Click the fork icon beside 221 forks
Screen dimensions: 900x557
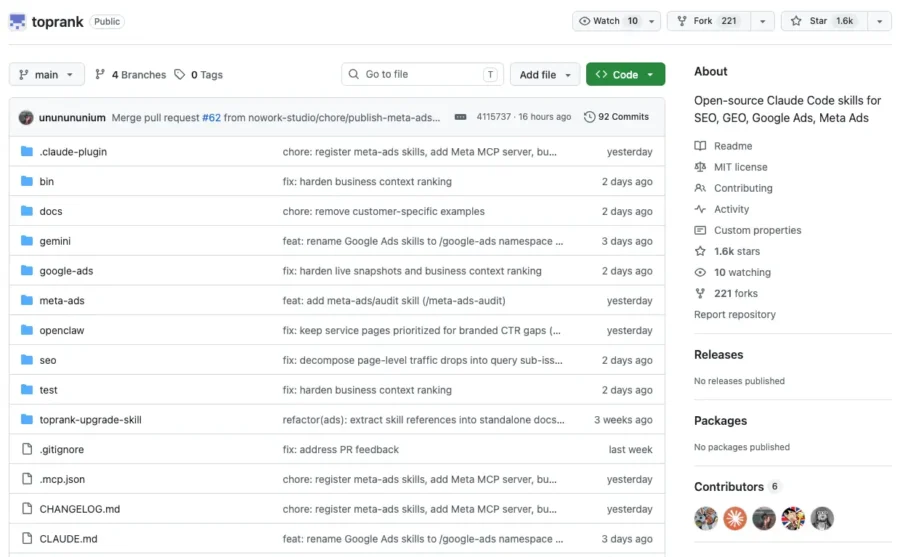700,293
